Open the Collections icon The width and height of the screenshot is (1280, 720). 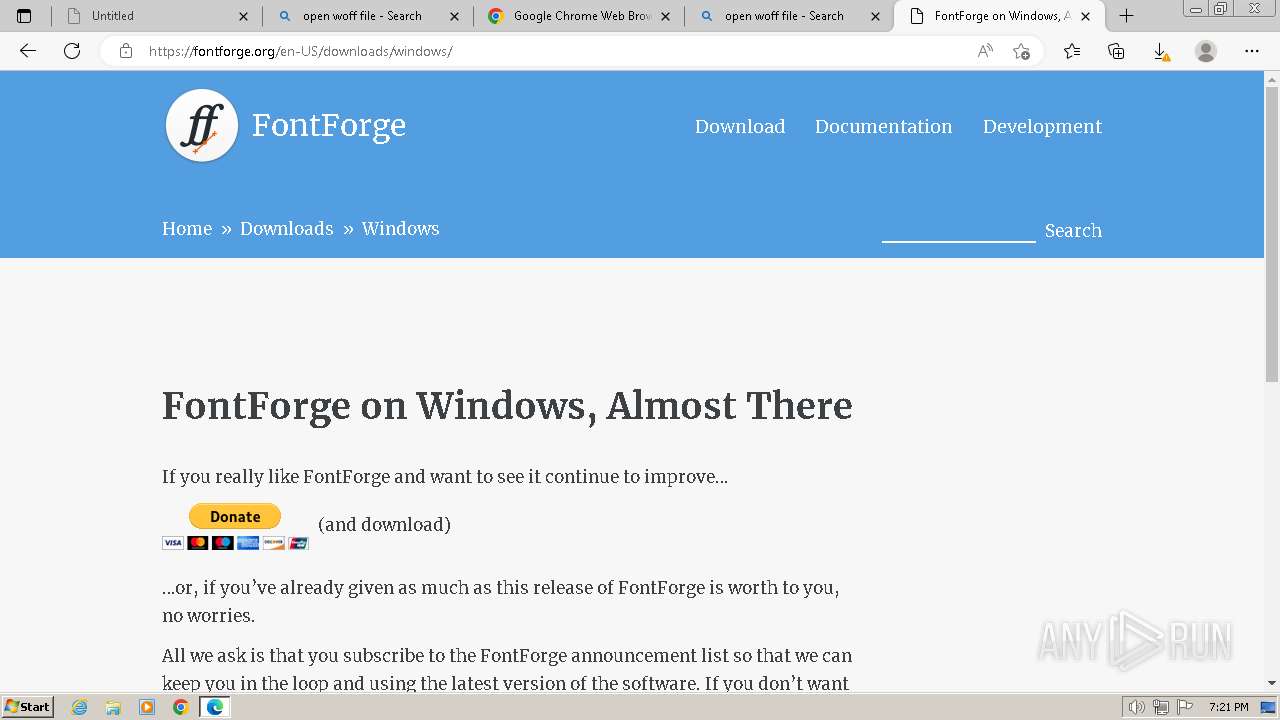pyautogui.click(x=1116, y=51)
